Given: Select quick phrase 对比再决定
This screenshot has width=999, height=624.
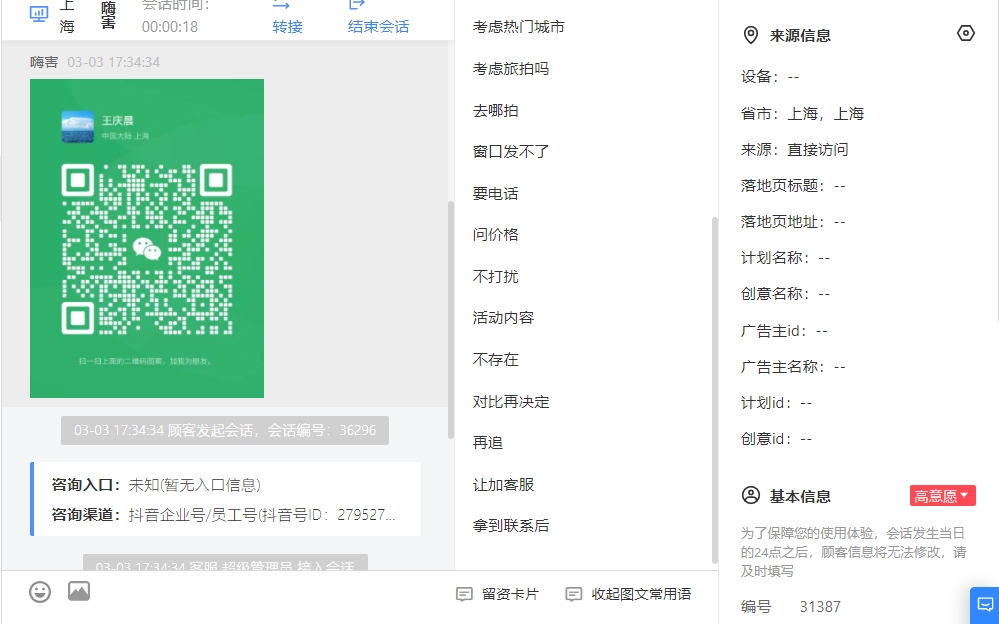Looking at the screenshot, I should coord(511,402).
